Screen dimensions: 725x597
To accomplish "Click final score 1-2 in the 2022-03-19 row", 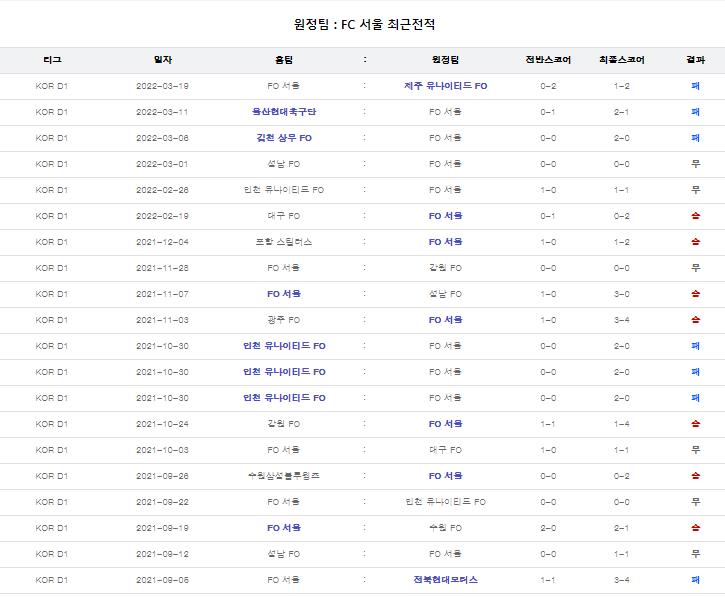I will click(x=621, y=86).
